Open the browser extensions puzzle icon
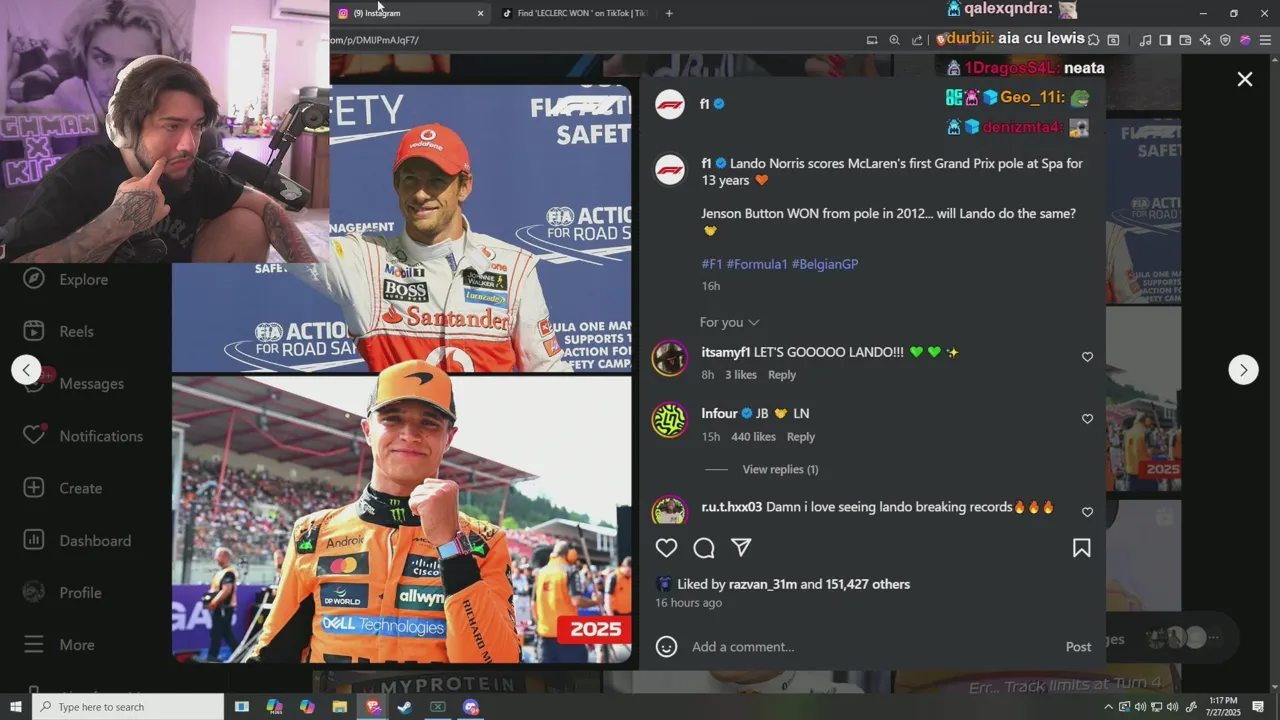The image size is (1280, 720). click(x=1093, y=40)
